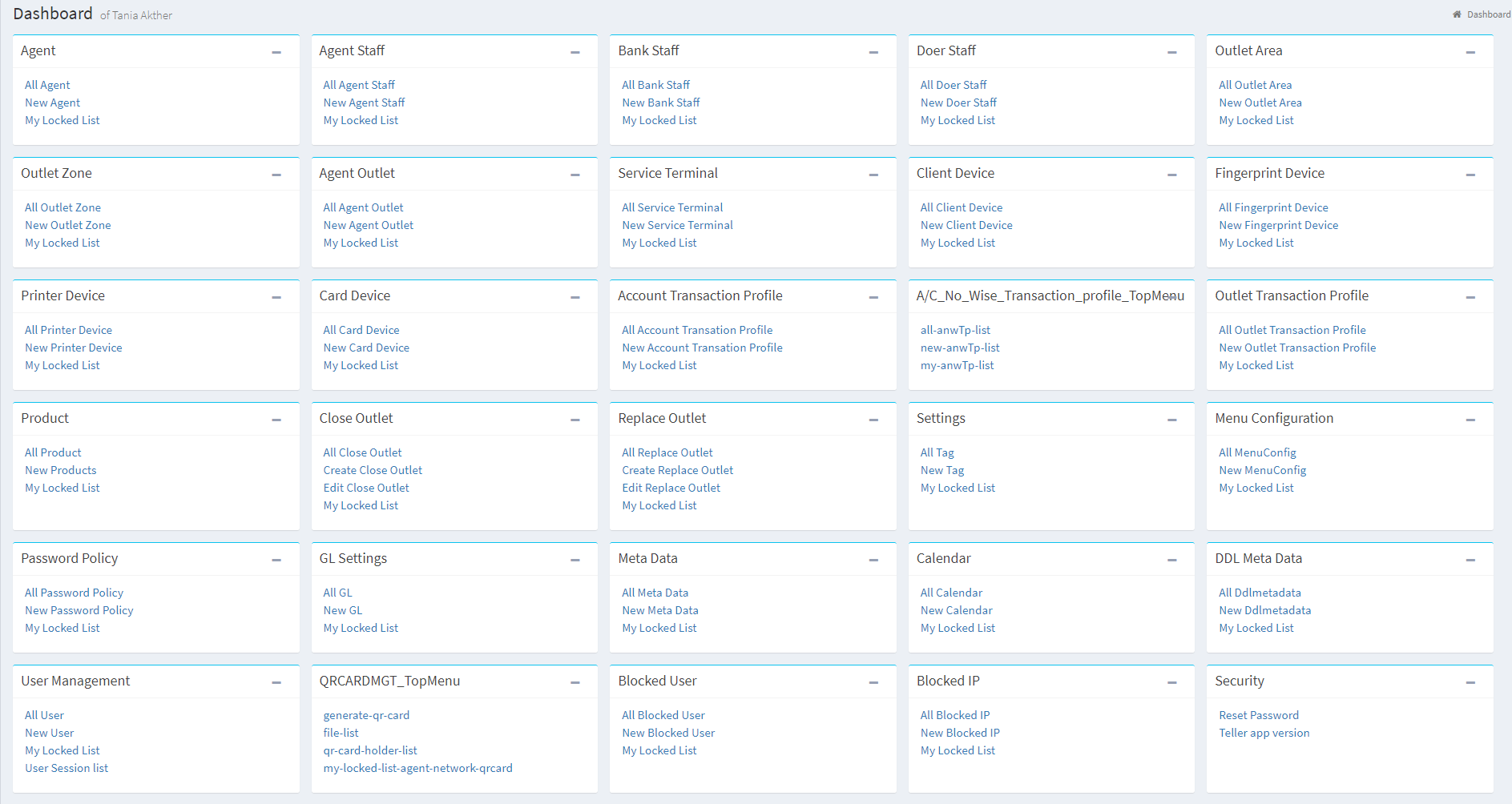The height and width of the screenshot is (804, 1512).
Task: Collapse the Client Device panel
Action: point(1172,175)
